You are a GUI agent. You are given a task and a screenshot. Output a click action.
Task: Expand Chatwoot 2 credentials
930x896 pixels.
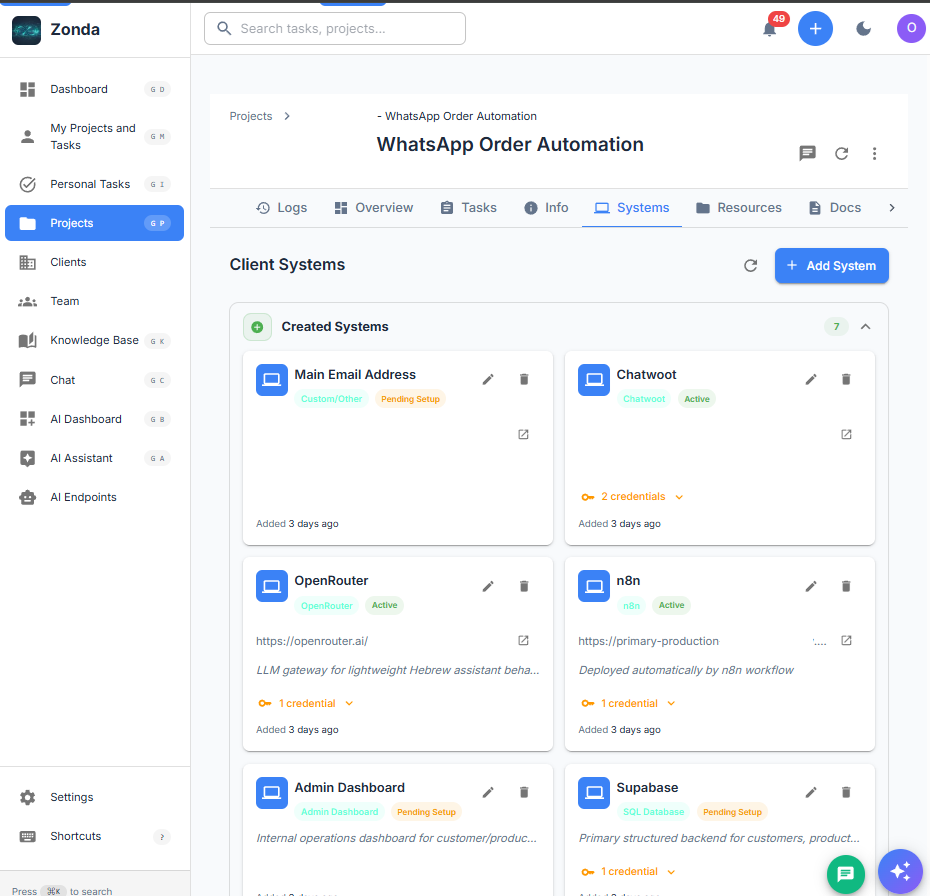pyautogui.click(x=632, y=497)
